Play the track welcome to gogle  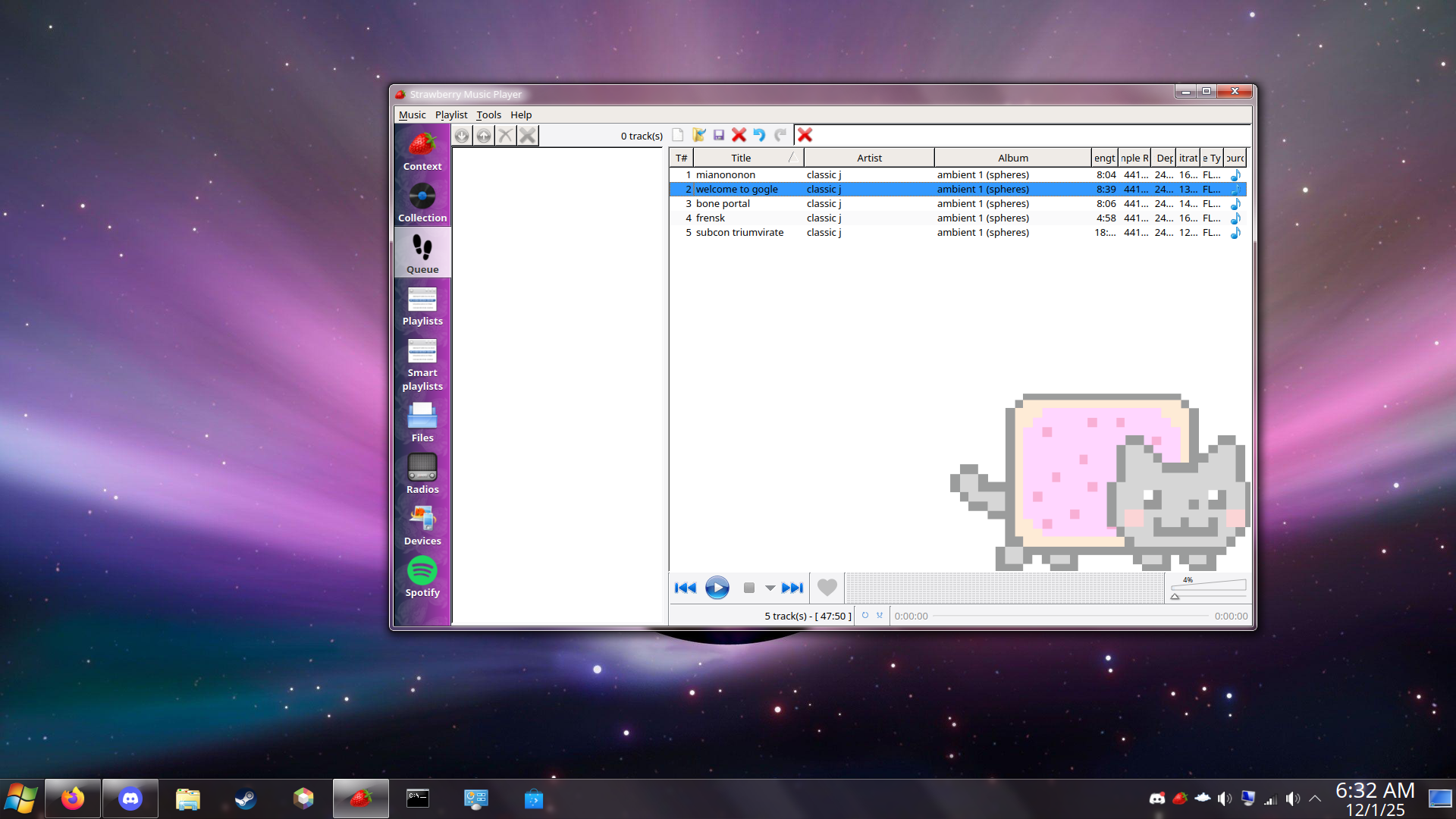736,189
